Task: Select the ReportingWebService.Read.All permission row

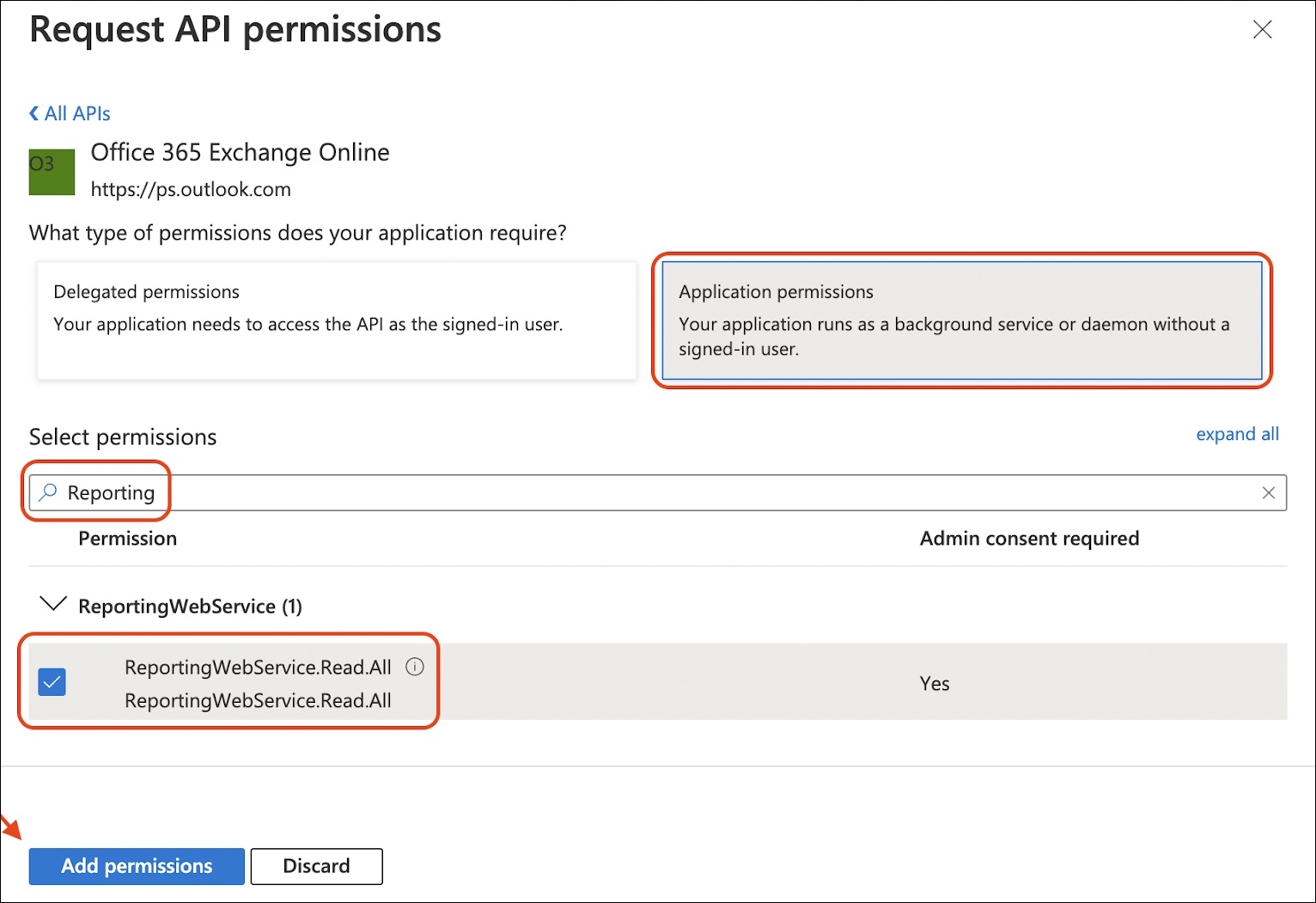Action: point(258,682)
